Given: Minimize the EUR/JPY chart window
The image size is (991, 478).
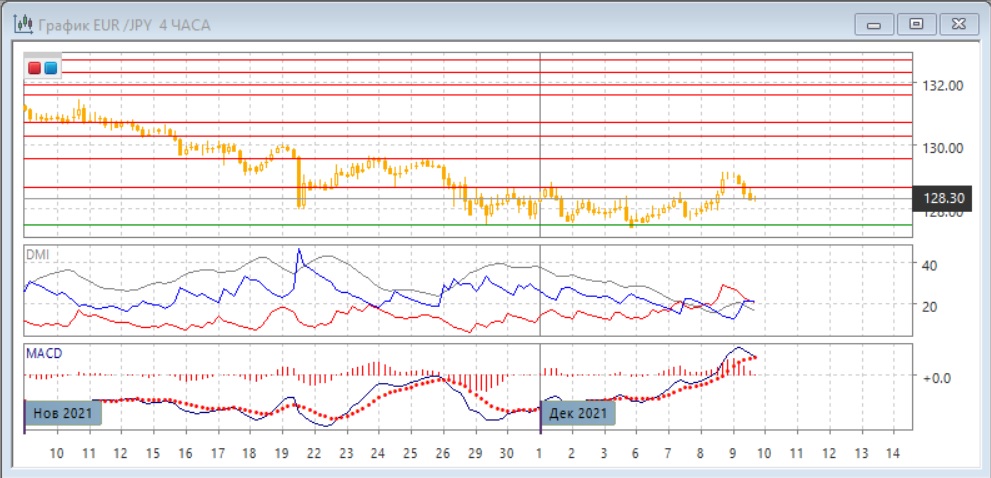Looking at the screenshot, I should pos(874,23).
